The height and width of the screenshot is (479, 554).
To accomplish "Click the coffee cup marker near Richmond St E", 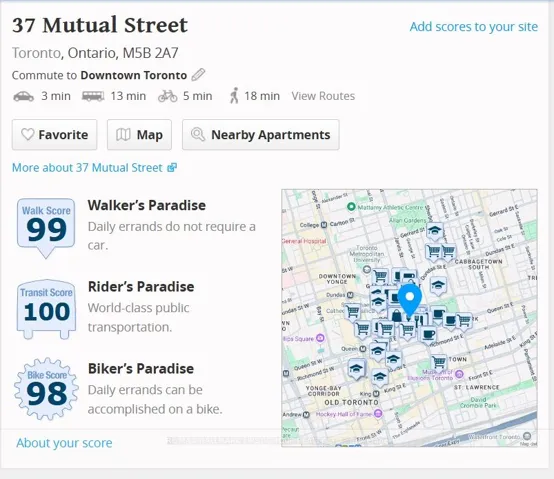I will (x=428, y=335).
